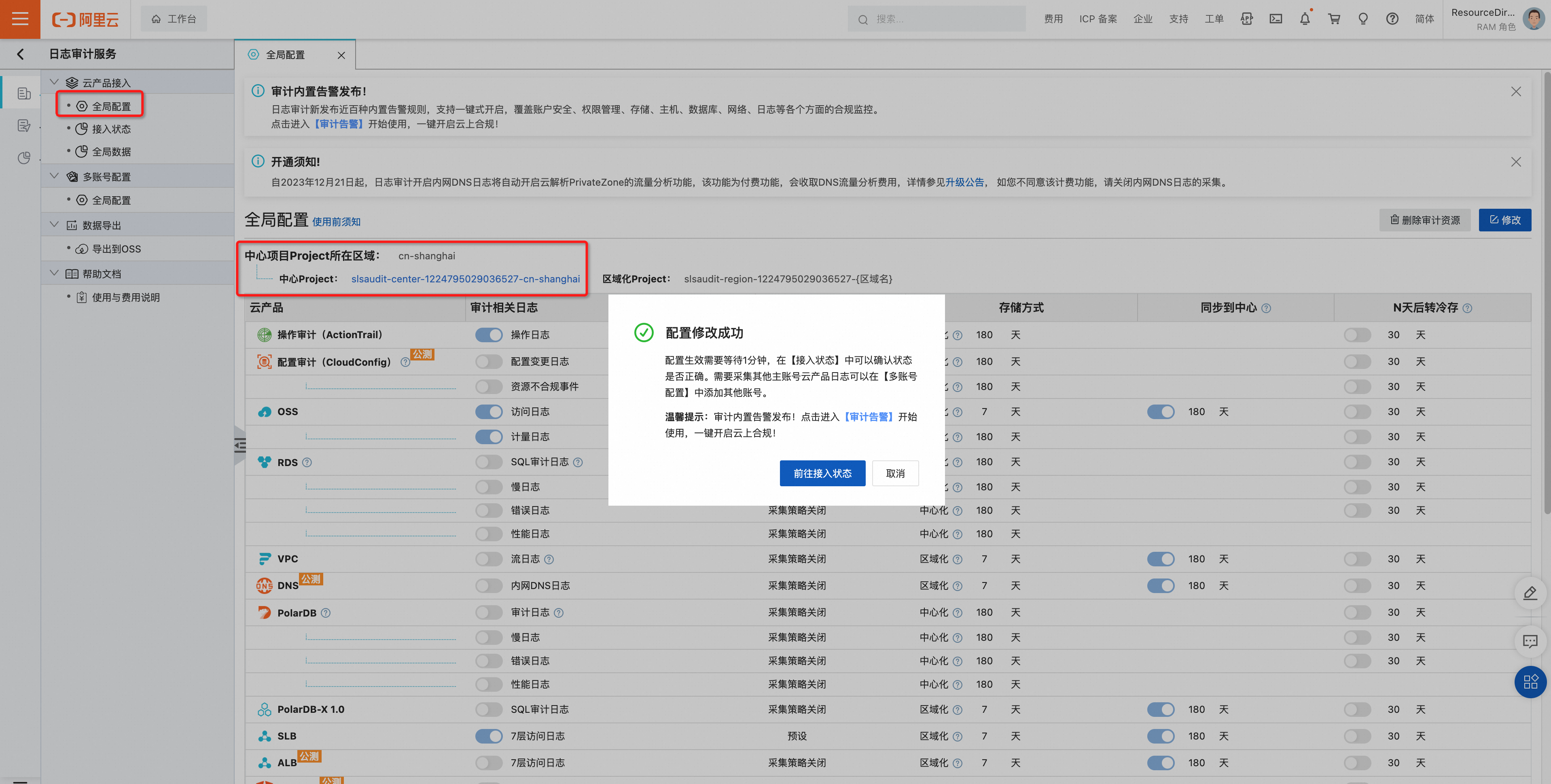Click the blue 修改 button
1551x784 pixels.
(x=1504, y=220)
